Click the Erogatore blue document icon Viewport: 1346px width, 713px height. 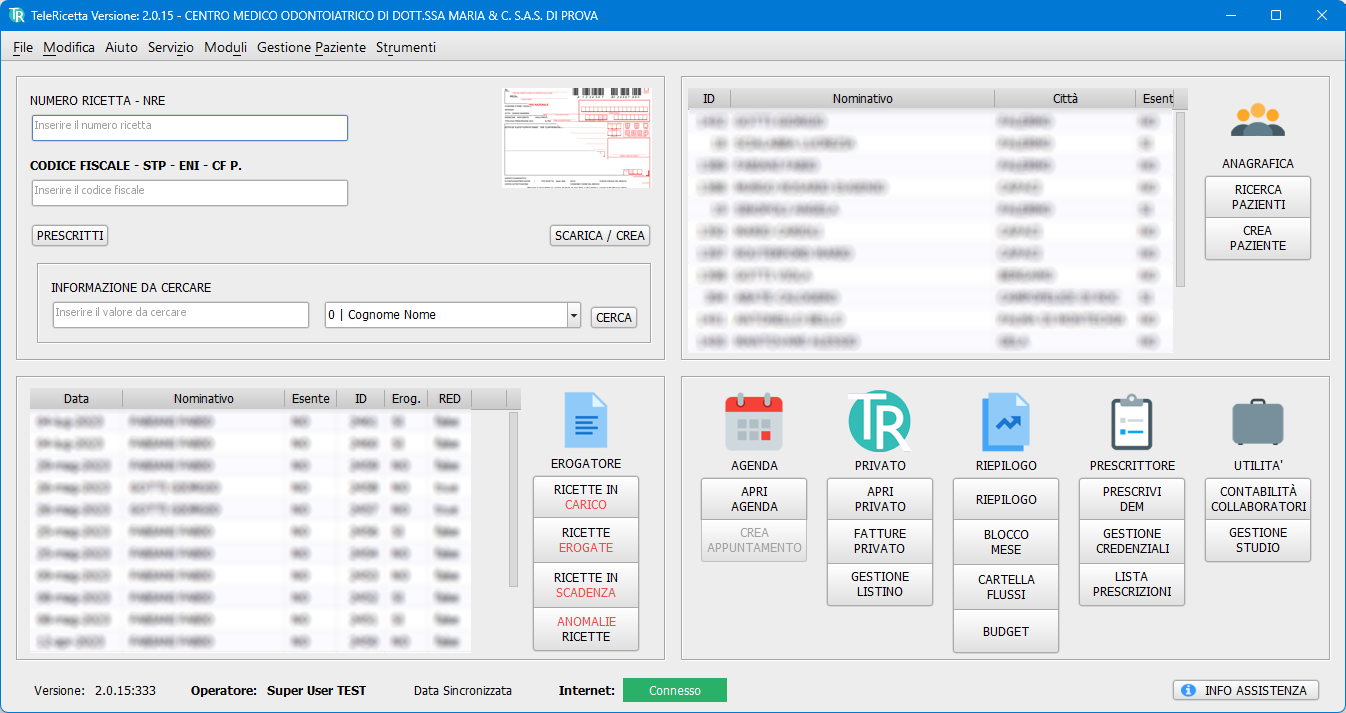[585, 420]
